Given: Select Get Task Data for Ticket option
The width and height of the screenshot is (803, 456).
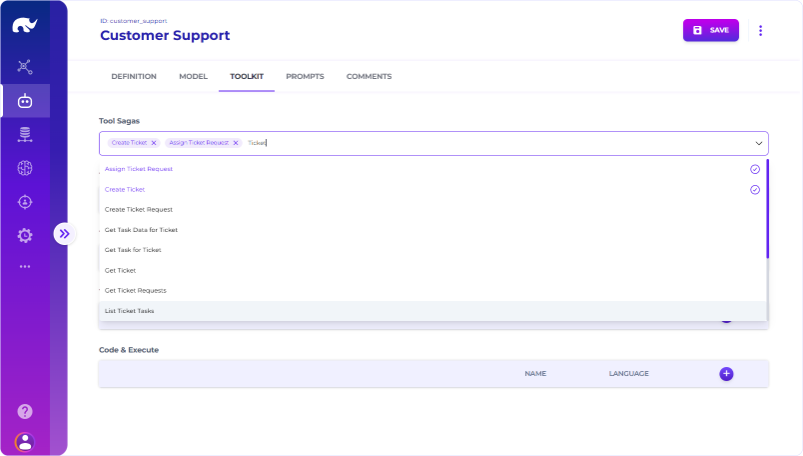Looking at the screenshot, I should (x=433, y=230).
